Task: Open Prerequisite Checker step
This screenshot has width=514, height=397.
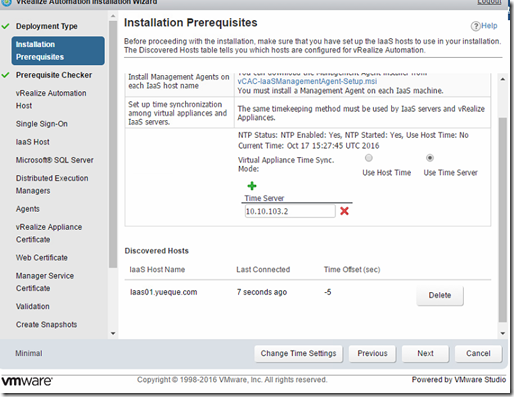Action: (x=54, y=75)
